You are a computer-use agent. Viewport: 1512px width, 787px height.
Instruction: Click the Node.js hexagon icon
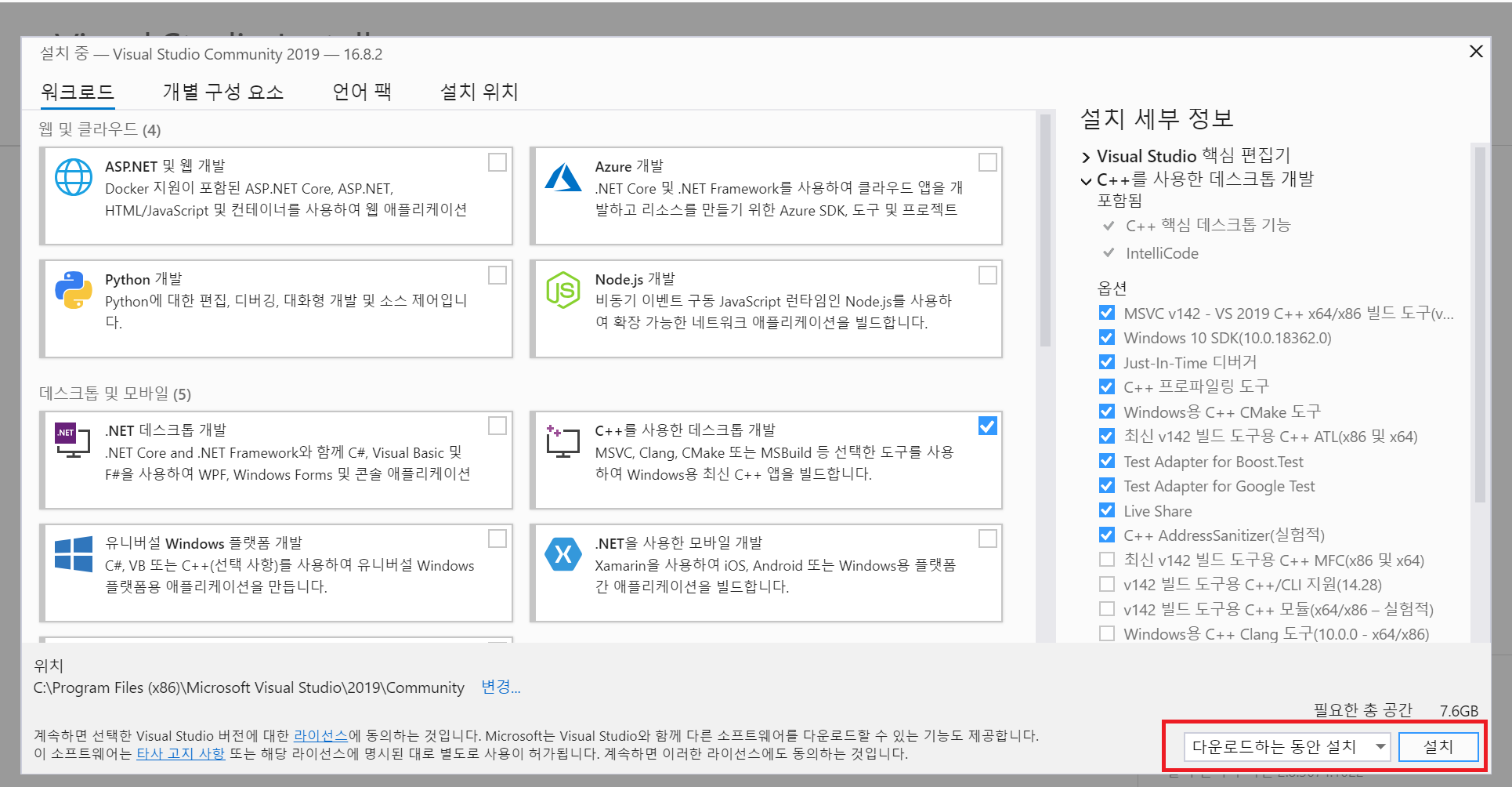[x=562, y=290]
